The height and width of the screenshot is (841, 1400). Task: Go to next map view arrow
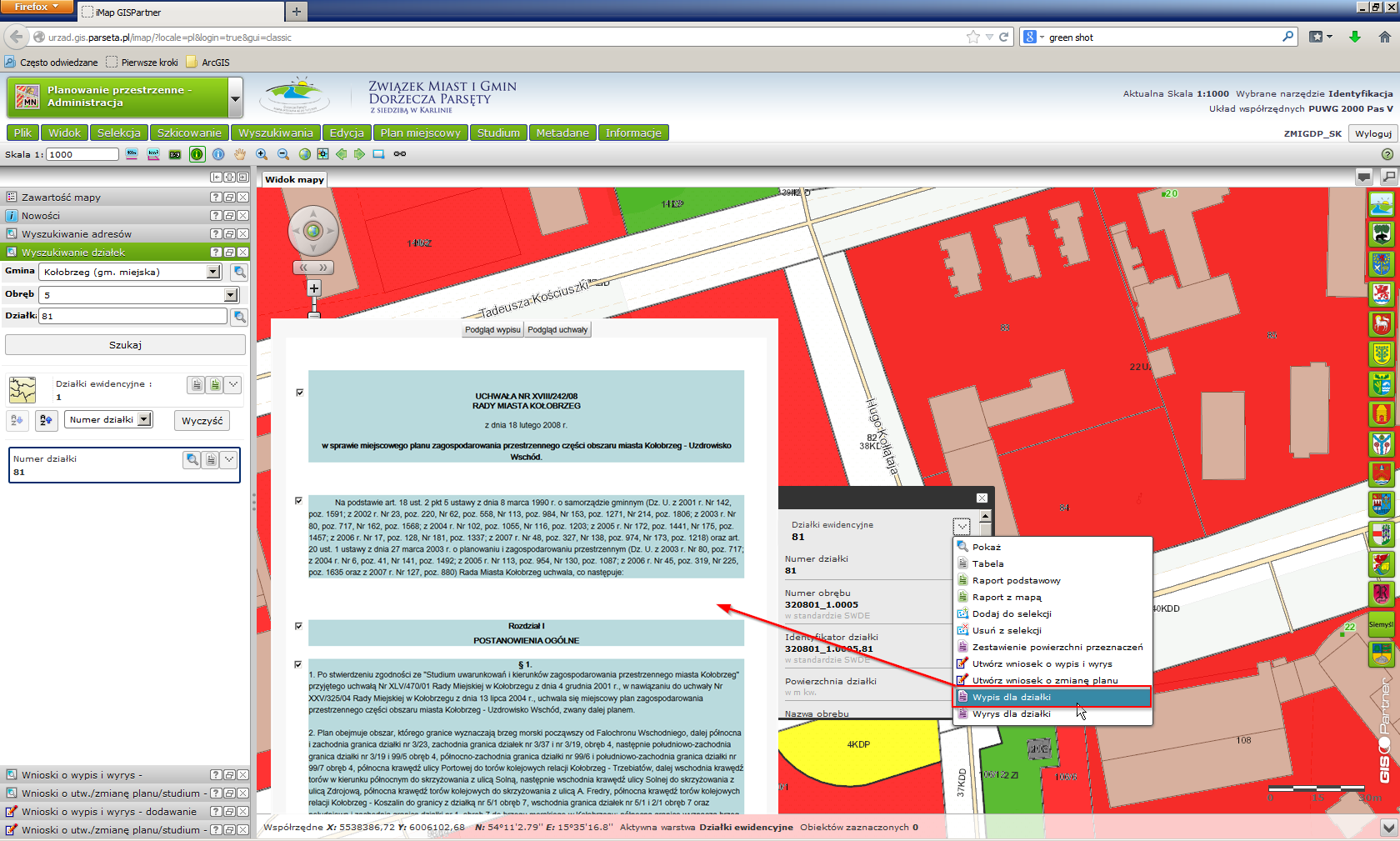(359, 154)
